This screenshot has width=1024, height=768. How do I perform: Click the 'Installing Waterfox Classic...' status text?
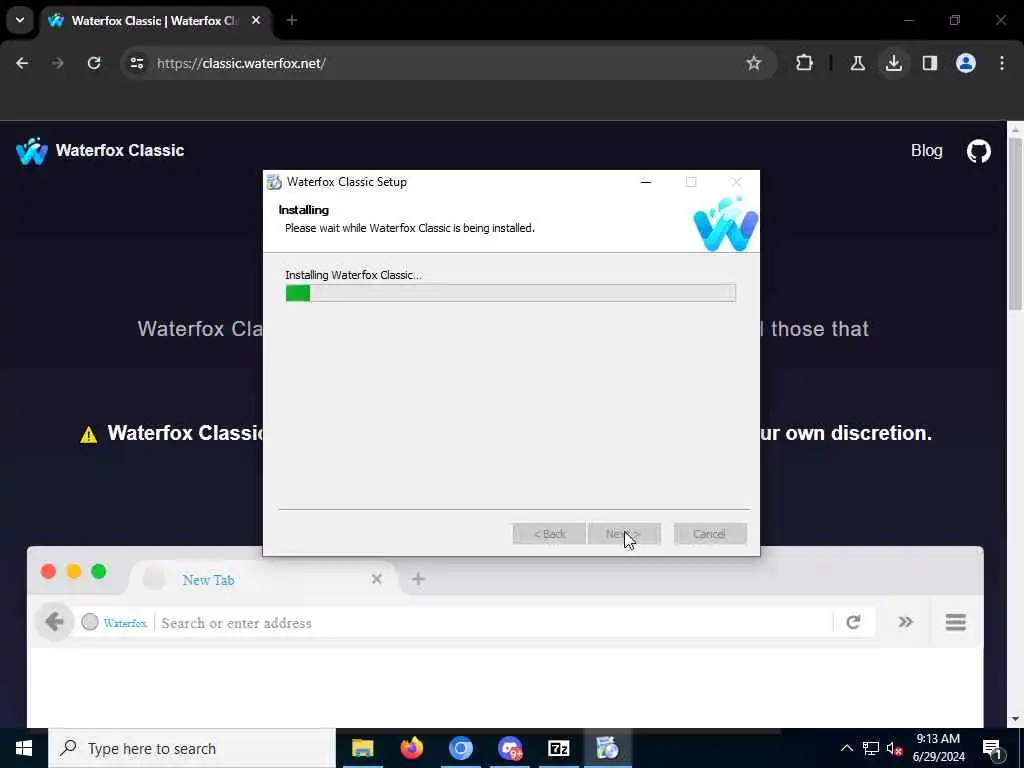353,275
